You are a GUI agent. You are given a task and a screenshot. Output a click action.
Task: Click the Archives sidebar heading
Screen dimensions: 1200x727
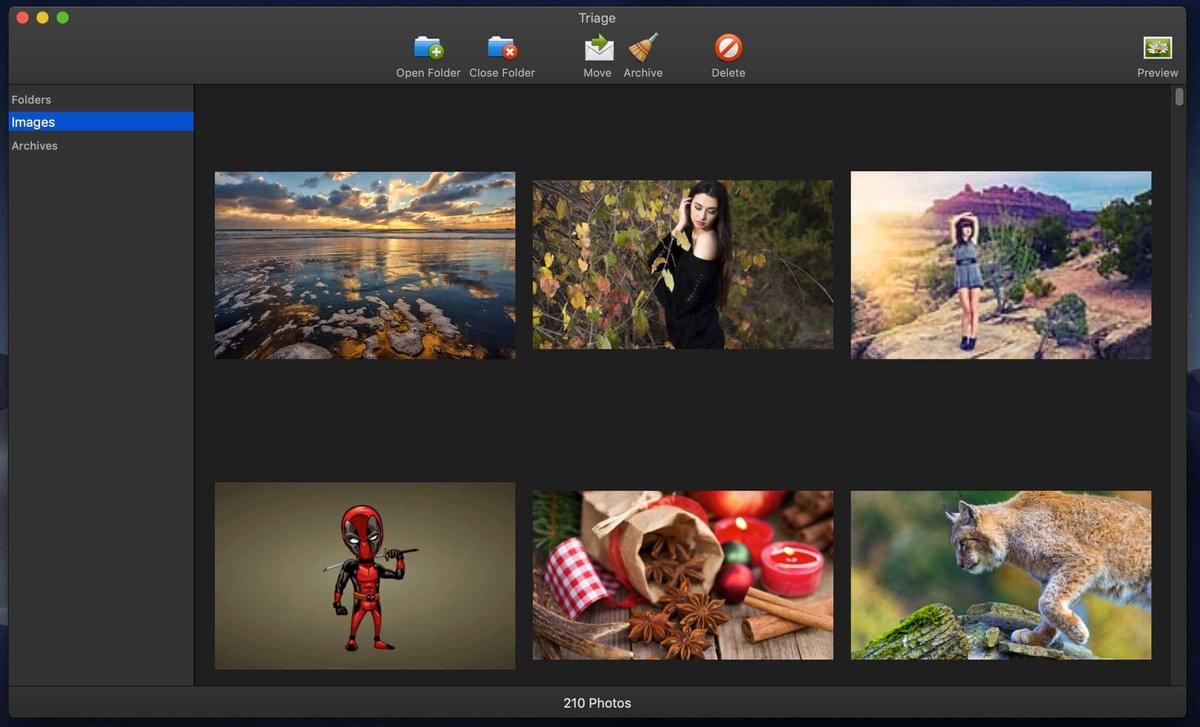coord(35,146)
